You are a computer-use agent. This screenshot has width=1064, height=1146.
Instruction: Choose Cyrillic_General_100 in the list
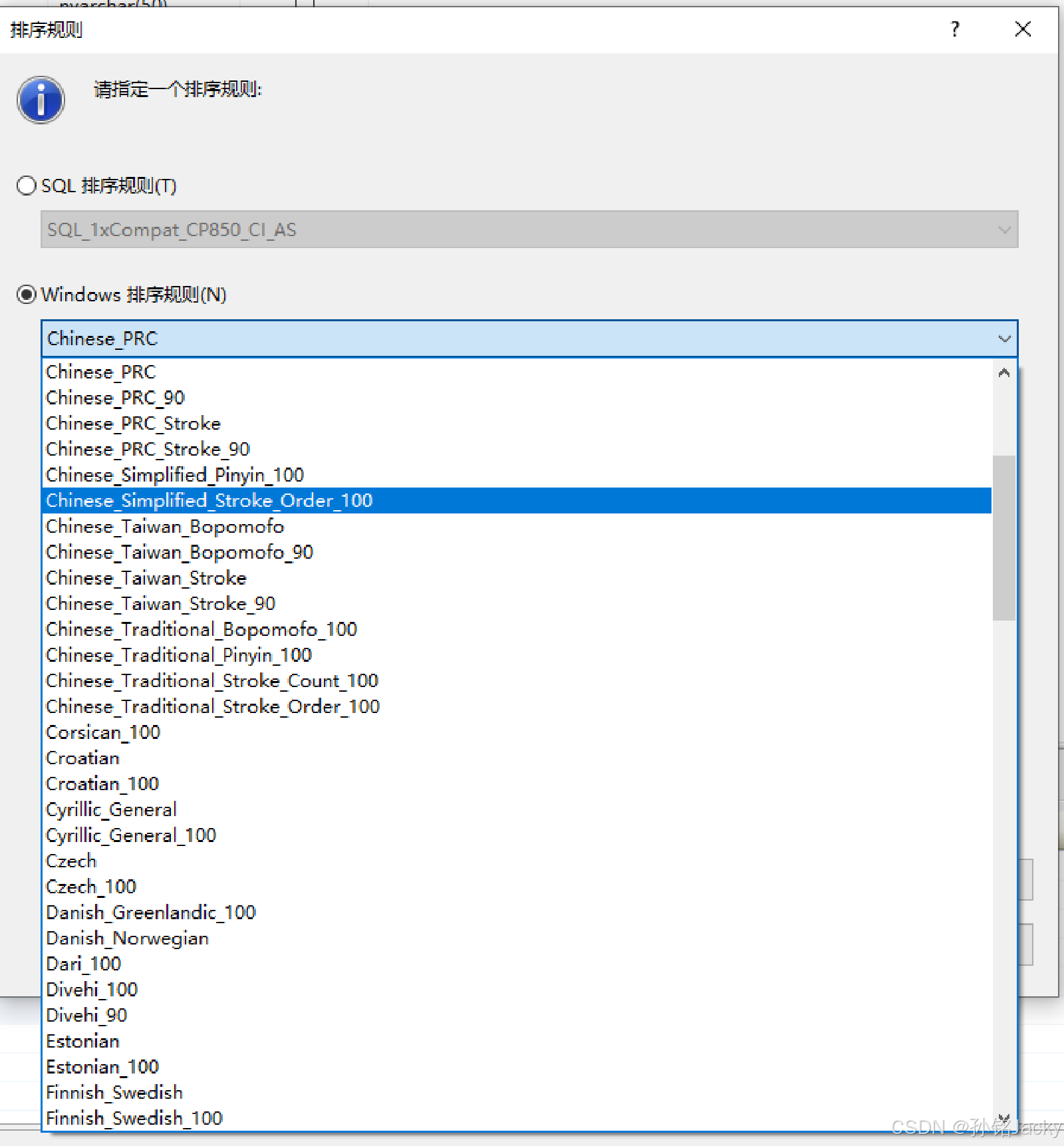(x=131, y=835)
